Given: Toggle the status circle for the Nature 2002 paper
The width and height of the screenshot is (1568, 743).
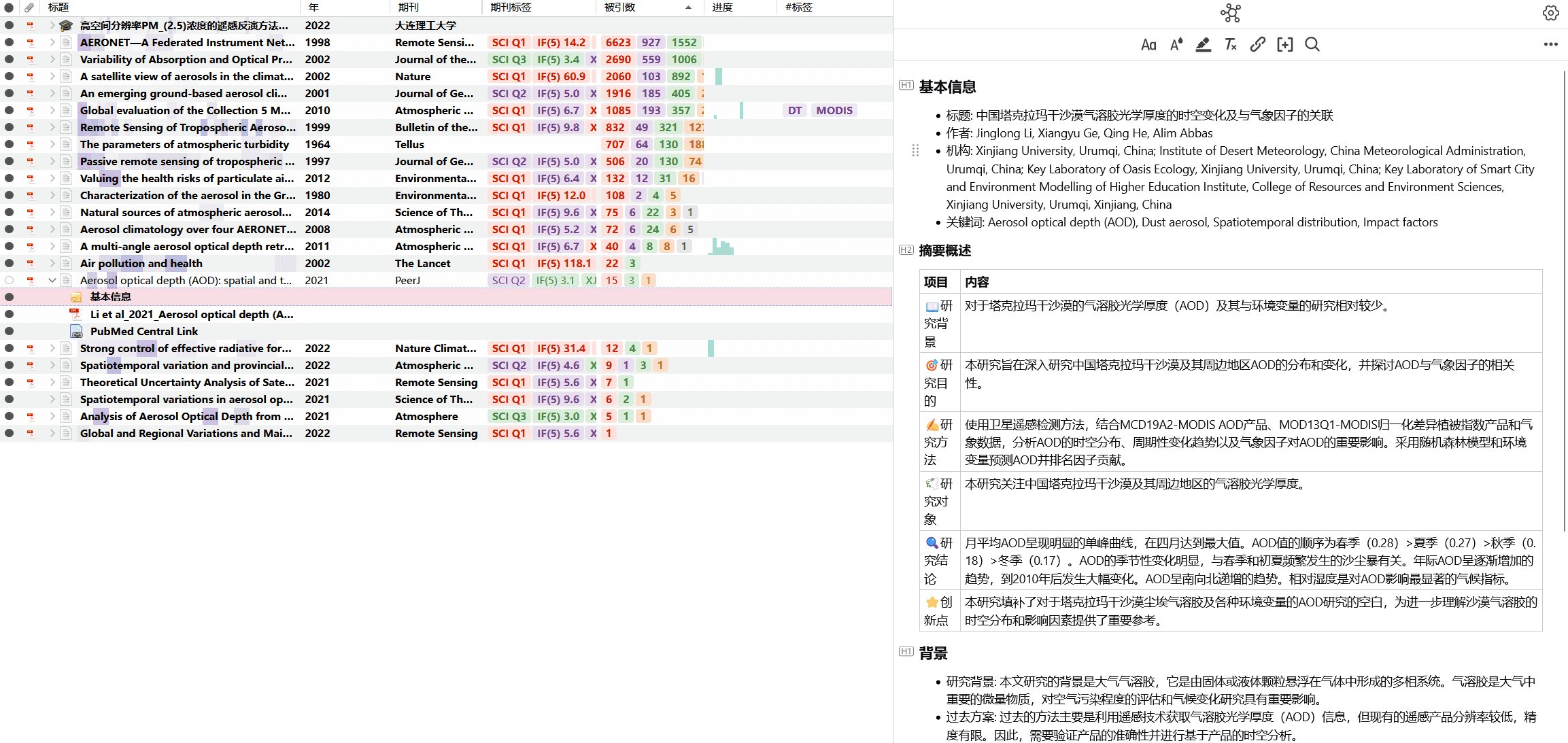Looking at the screenshot, I should 10,76.
